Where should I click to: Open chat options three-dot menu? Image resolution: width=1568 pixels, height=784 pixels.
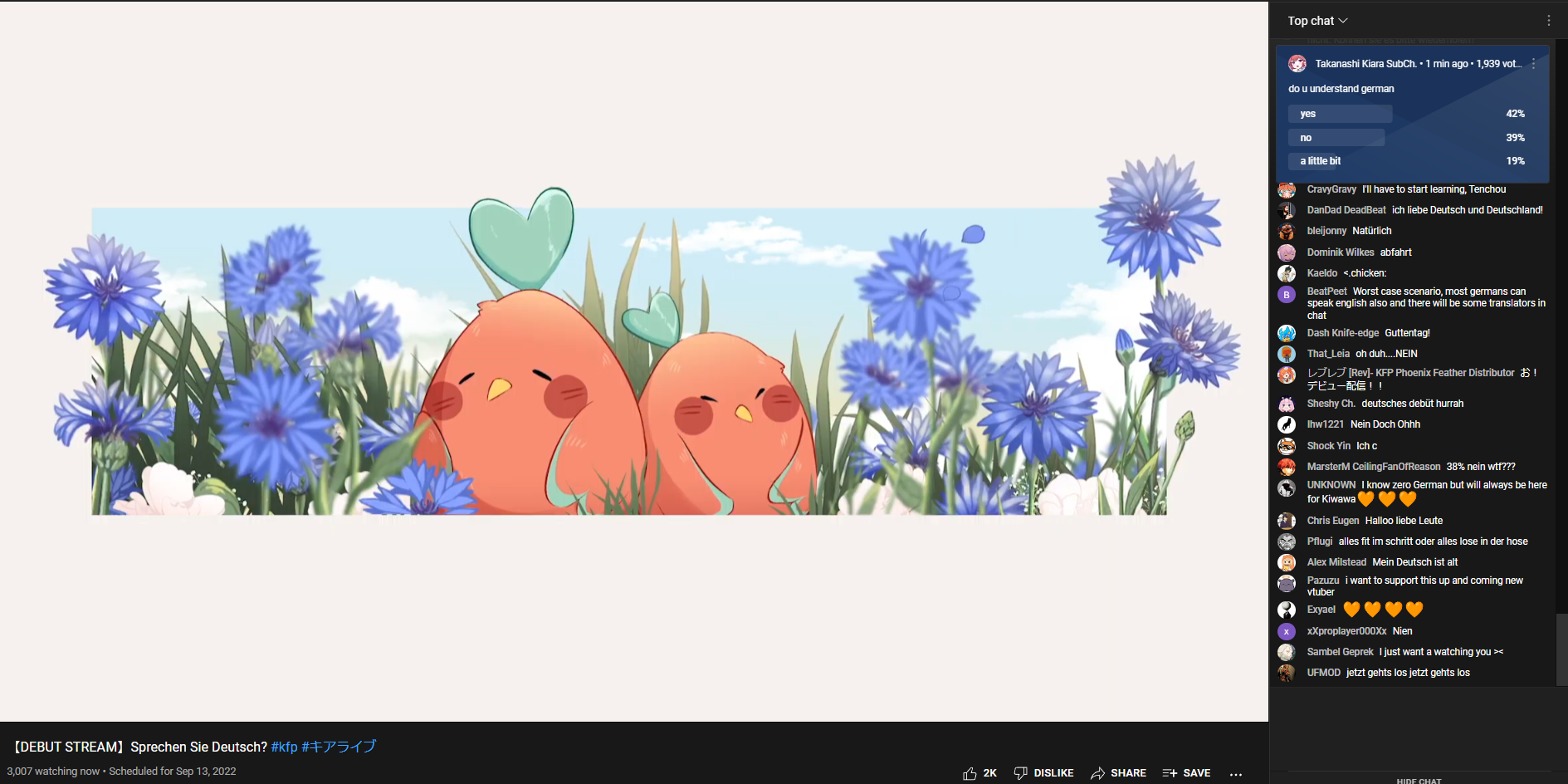tap(1548, 21)
